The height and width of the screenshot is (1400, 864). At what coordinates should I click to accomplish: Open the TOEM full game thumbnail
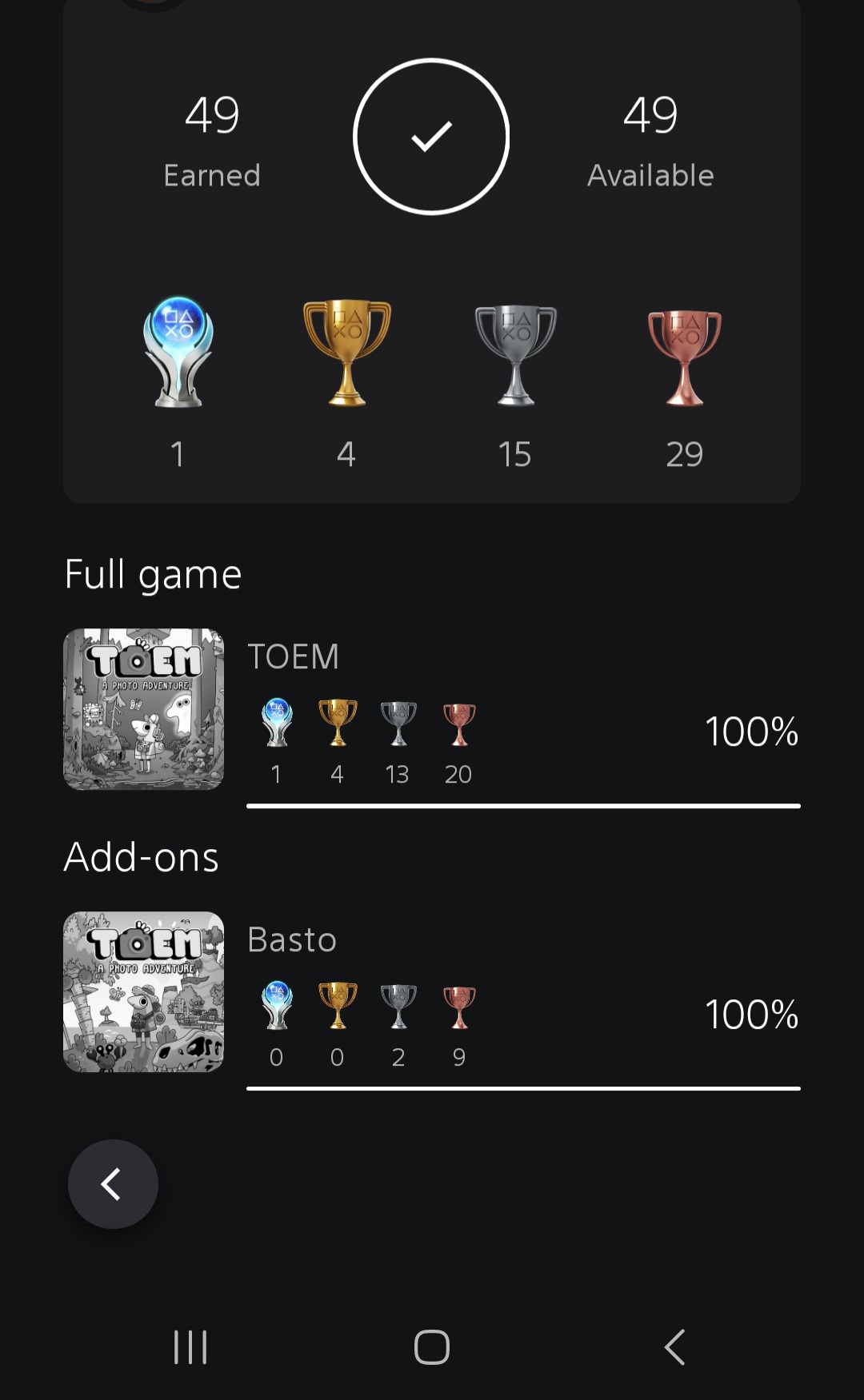pyautogui.click(x=144, y=709)
